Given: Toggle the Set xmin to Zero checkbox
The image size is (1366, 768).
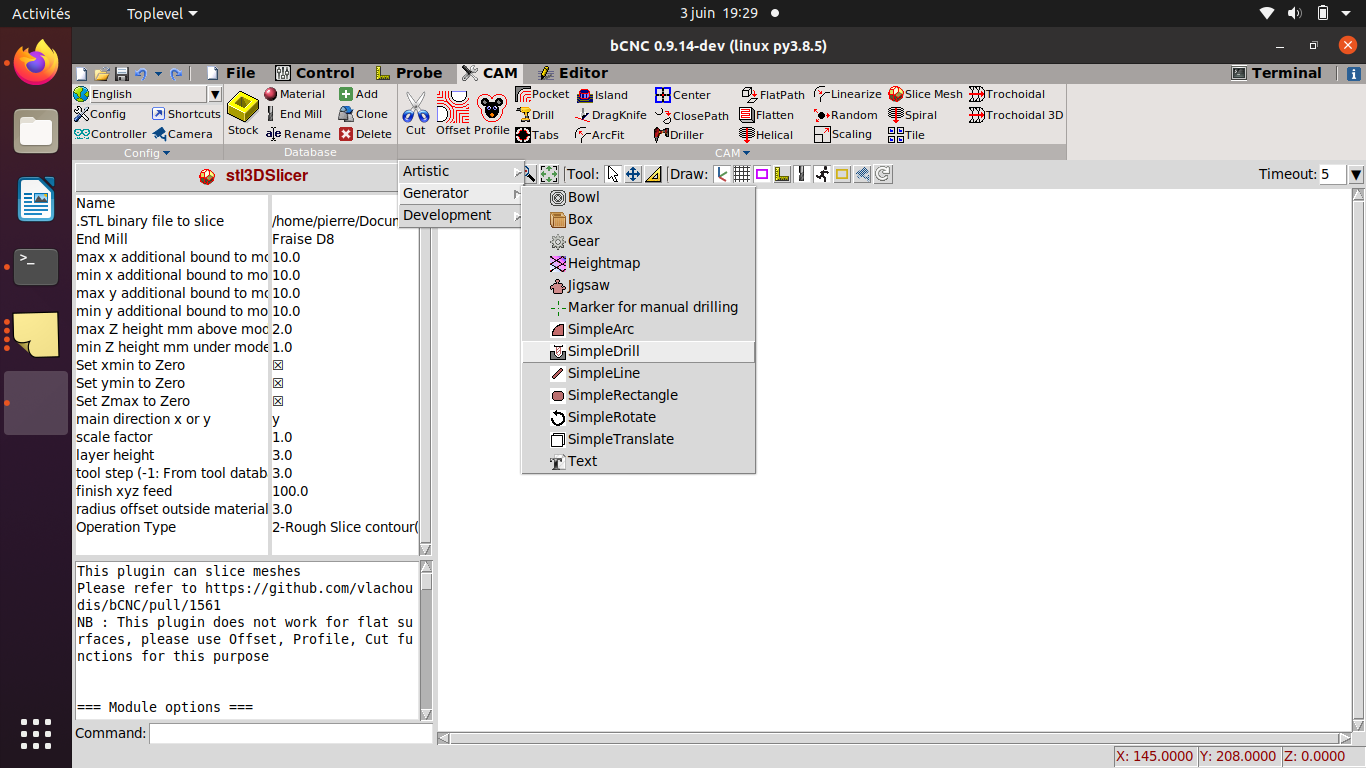Looking at the screenshot, I should click(277, 365).
